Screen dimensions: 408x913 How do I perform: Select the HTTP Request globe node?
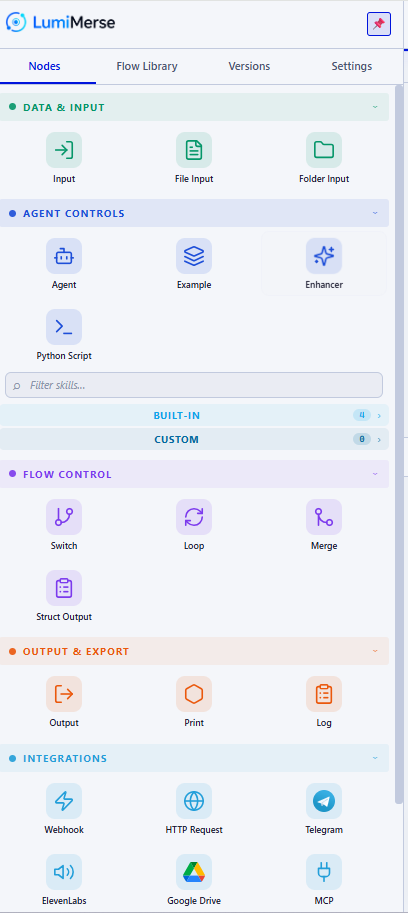[x=194, y=801]
